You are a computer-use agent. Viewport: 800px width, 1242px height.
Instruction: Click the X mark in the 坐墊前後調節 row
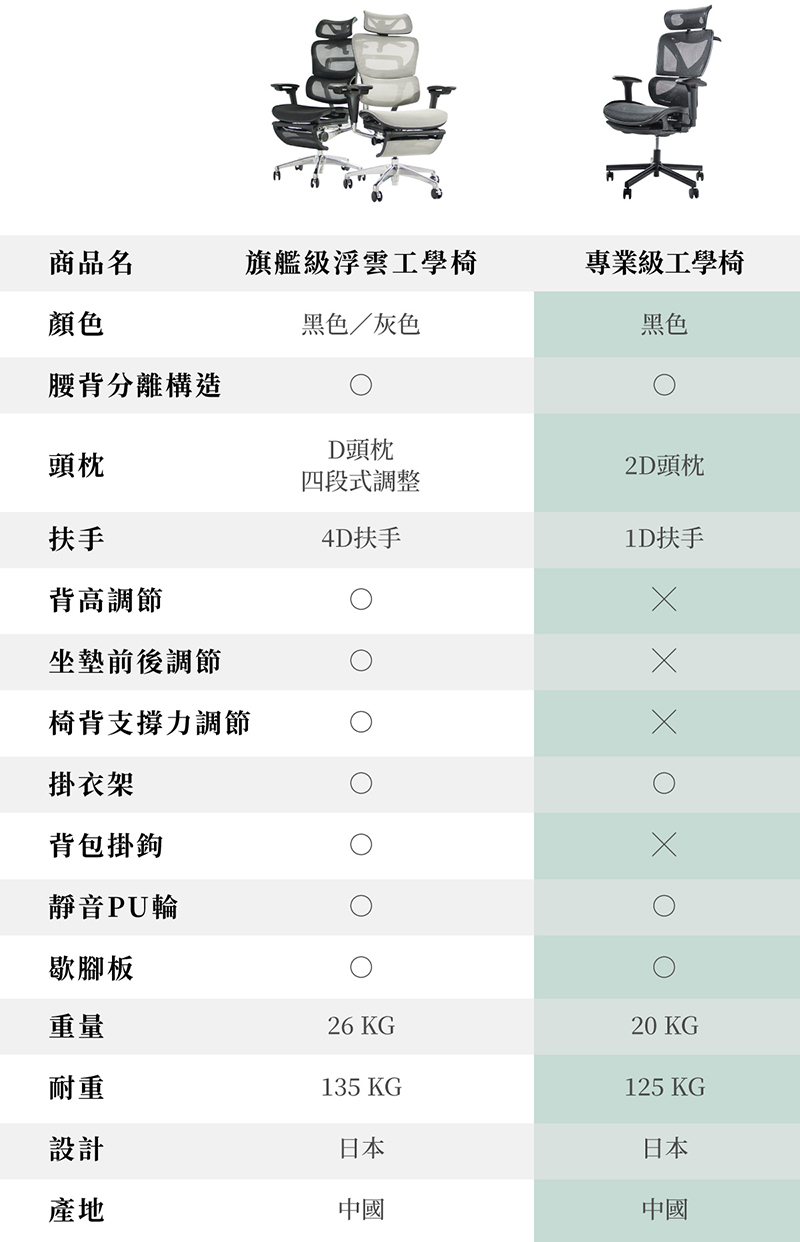click(x=664, y=661)
